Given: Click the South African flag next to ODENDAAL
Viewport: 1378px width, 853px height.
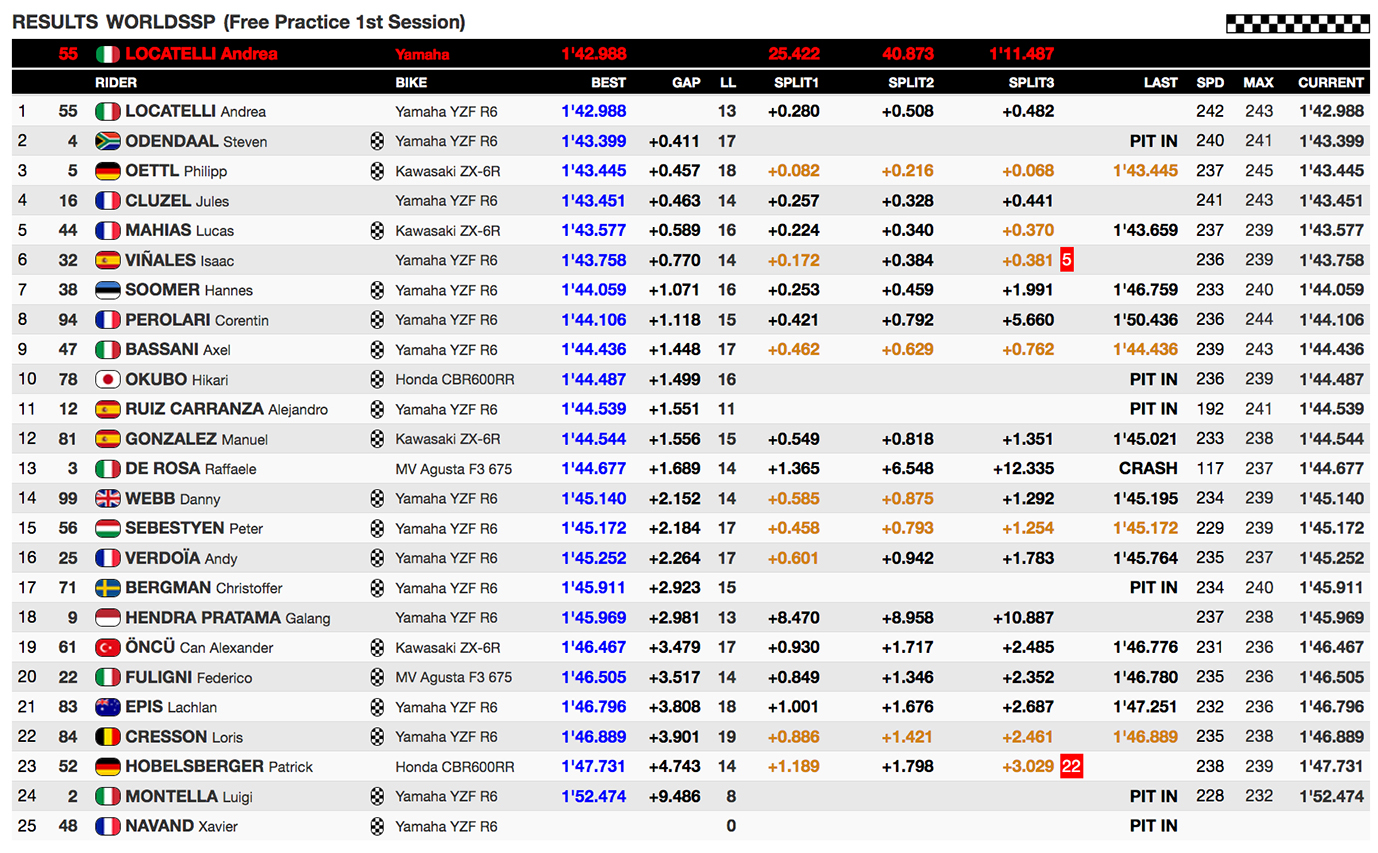Looking at the screenshot, I should [x=107, y=142].
